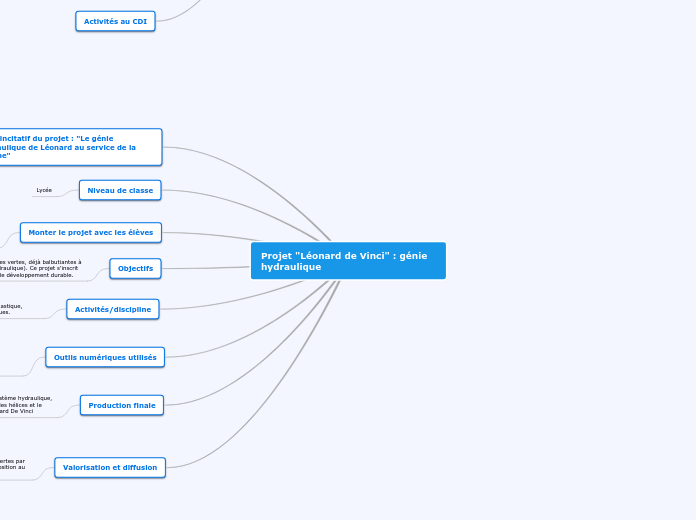Select the "Niveau de classe" node
Viewport: 696px width, 520px height.
point(120,190)
